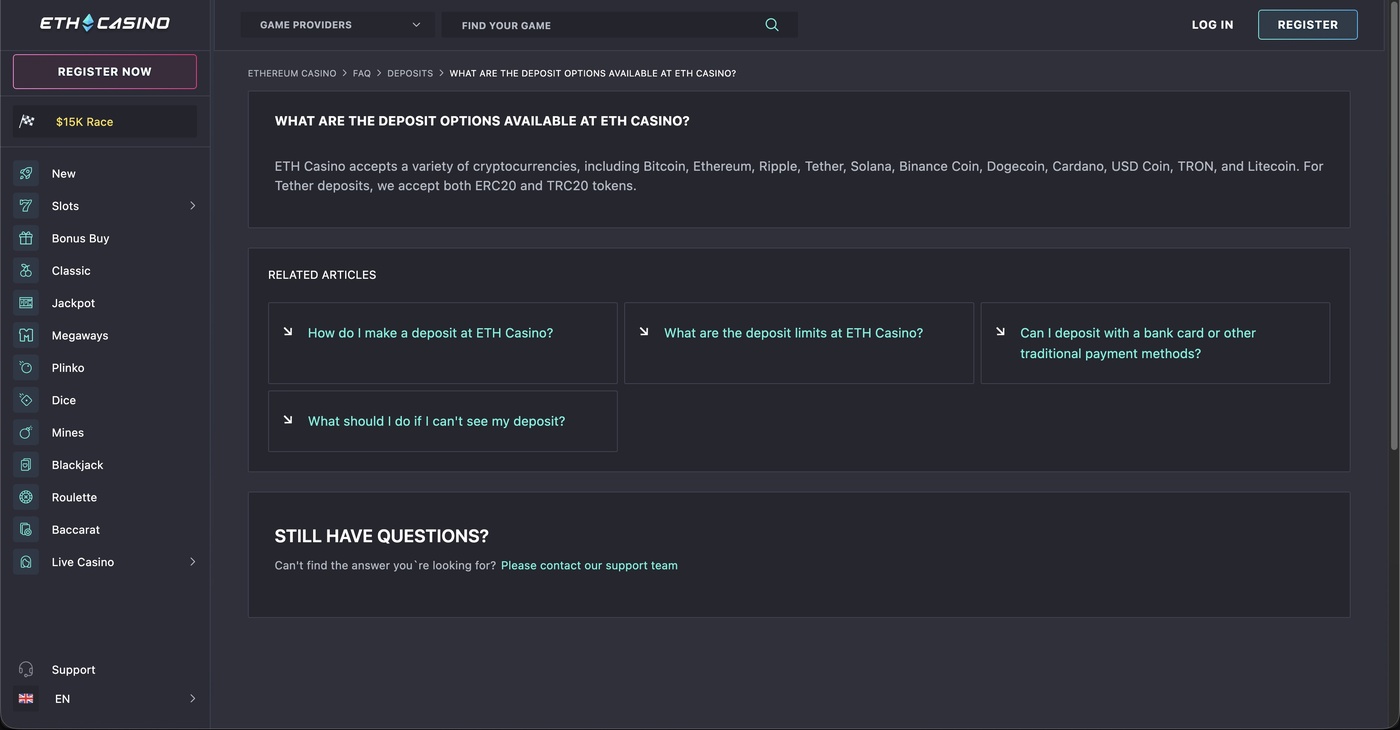This screenshot has height=730, width=1400.
Task: Go to FAQ breadcrumb link
Action: tap(362, 73)
